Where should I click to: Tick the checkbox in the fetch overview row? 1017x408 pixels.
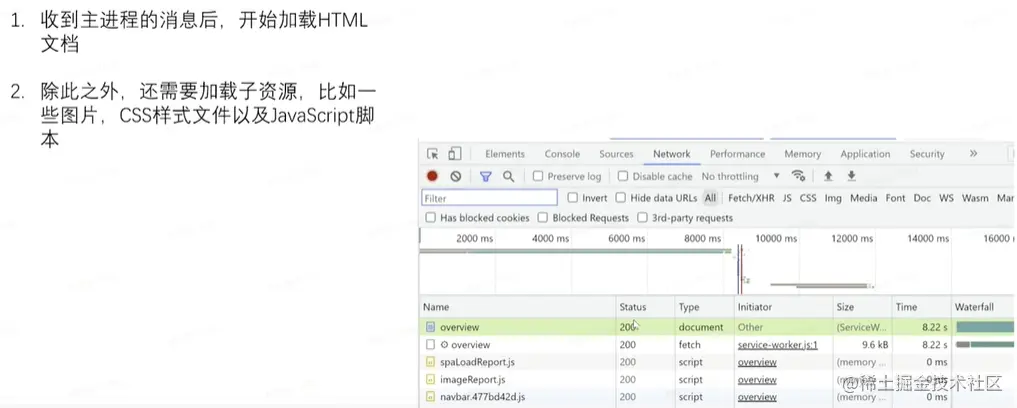430,344
